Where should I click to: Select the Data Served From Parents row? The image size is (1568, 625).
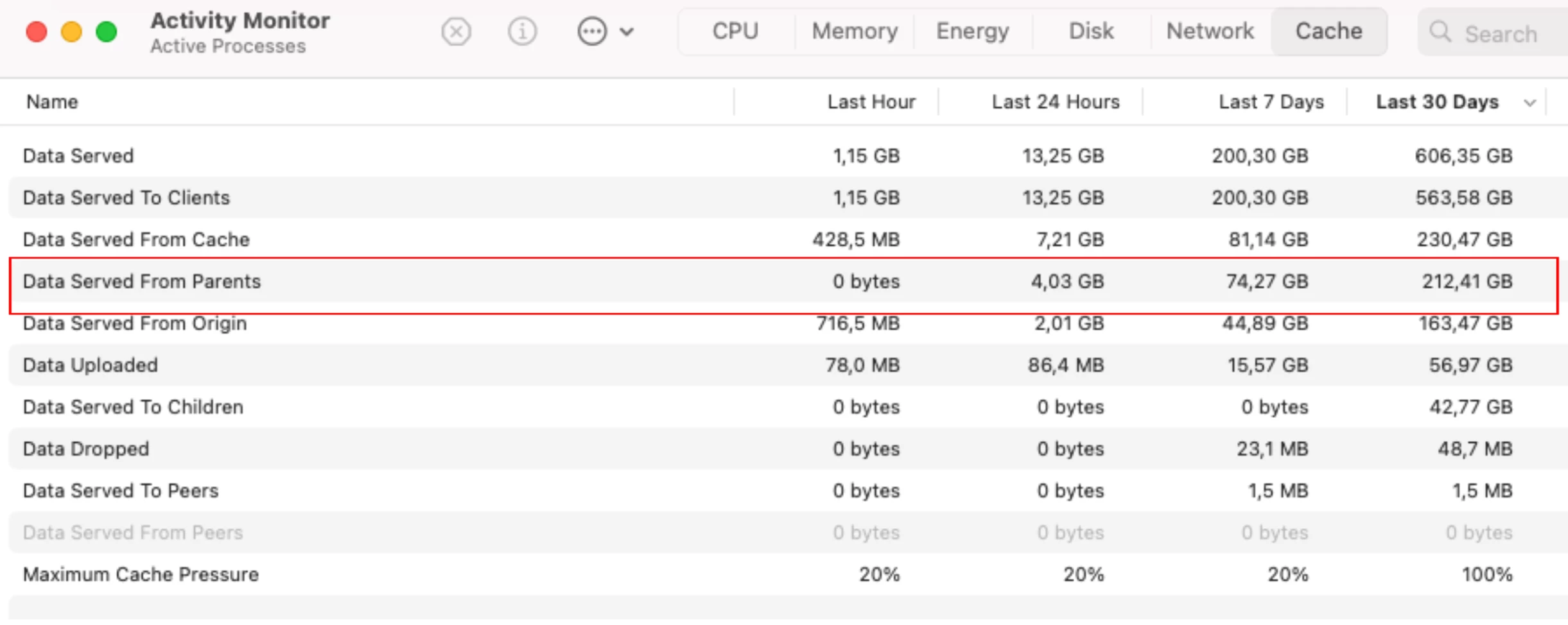788,281
